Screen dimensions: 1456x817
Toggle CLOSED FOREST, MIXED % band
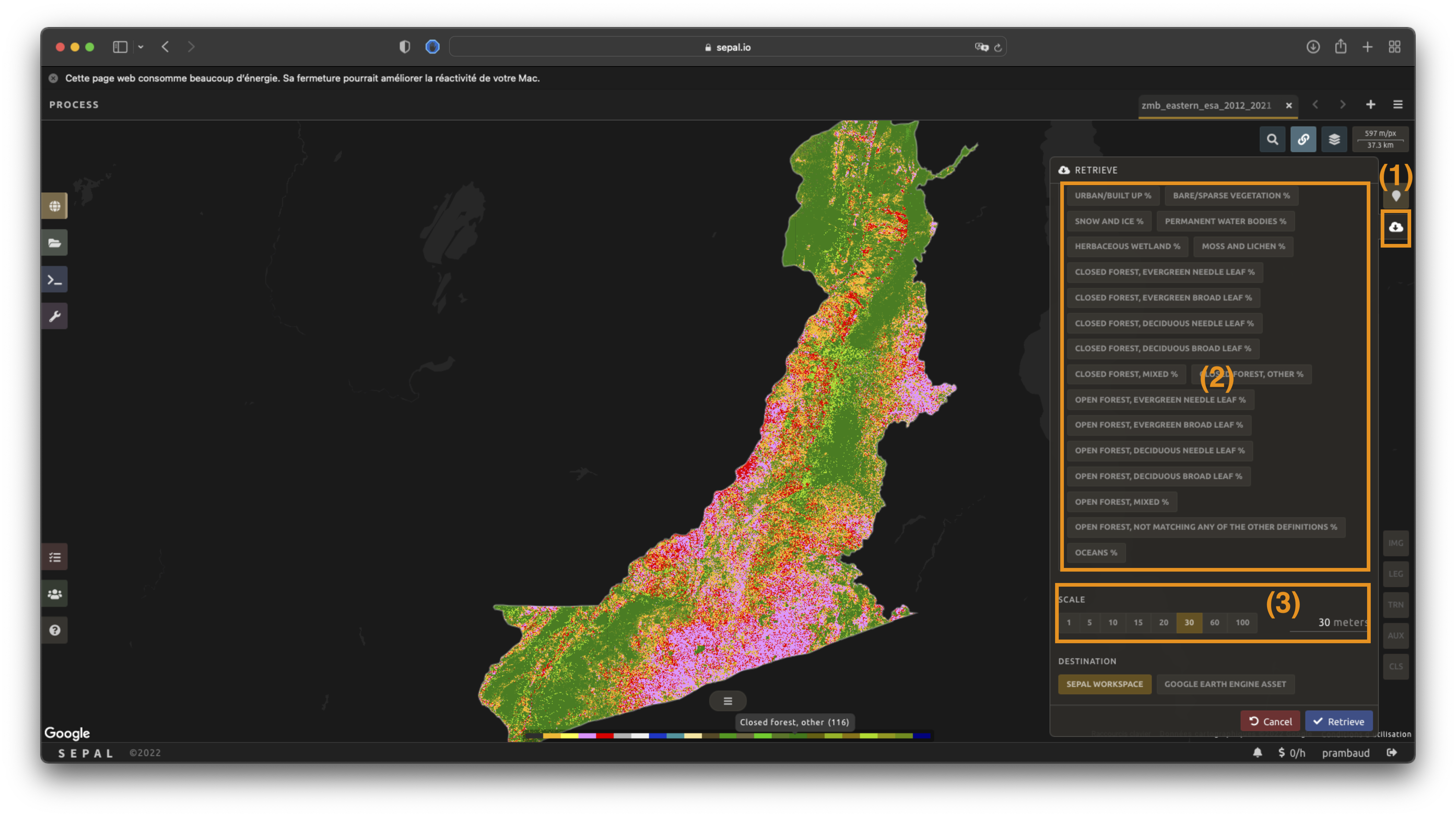[1125, 374]
